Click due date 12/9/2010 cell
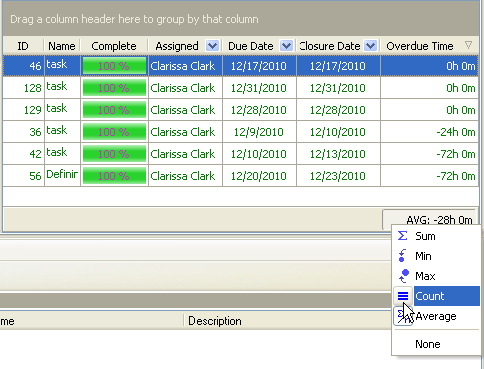484x369 pixels. (259, 132)
